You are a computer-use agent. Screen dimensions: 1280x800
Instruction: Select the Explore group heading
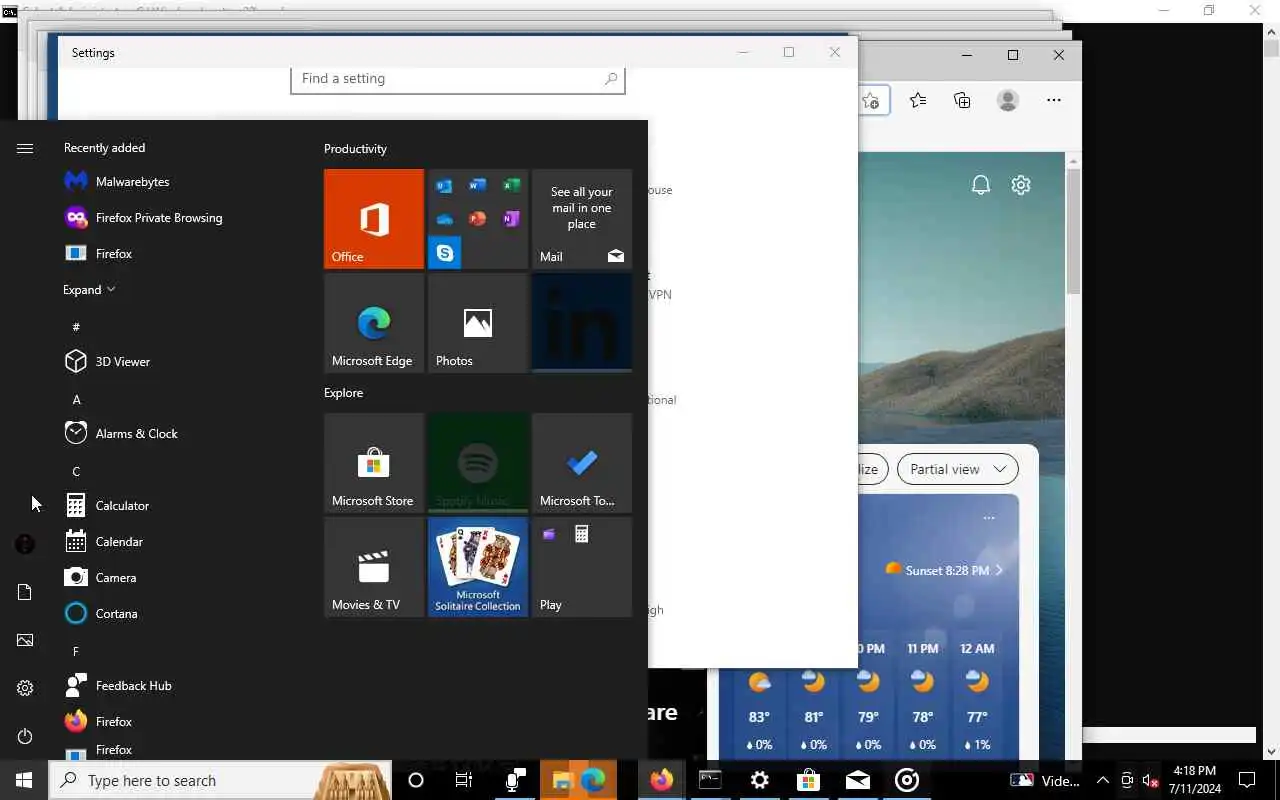coord(343,392)
